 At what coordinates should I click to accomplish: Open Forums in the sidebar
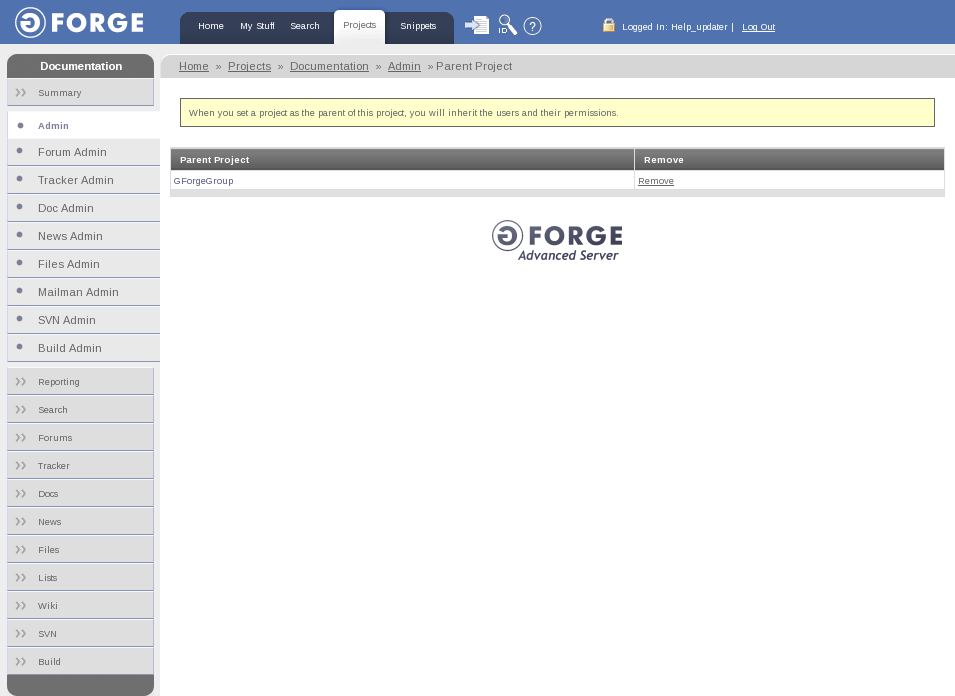pos(80,438)
